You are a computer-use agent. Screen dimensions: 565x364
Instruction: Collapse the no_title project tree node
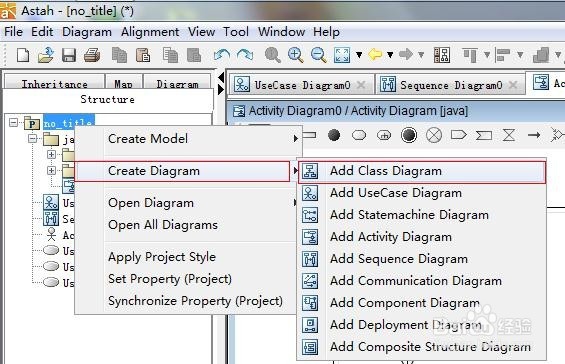click(x=13, y=123)
